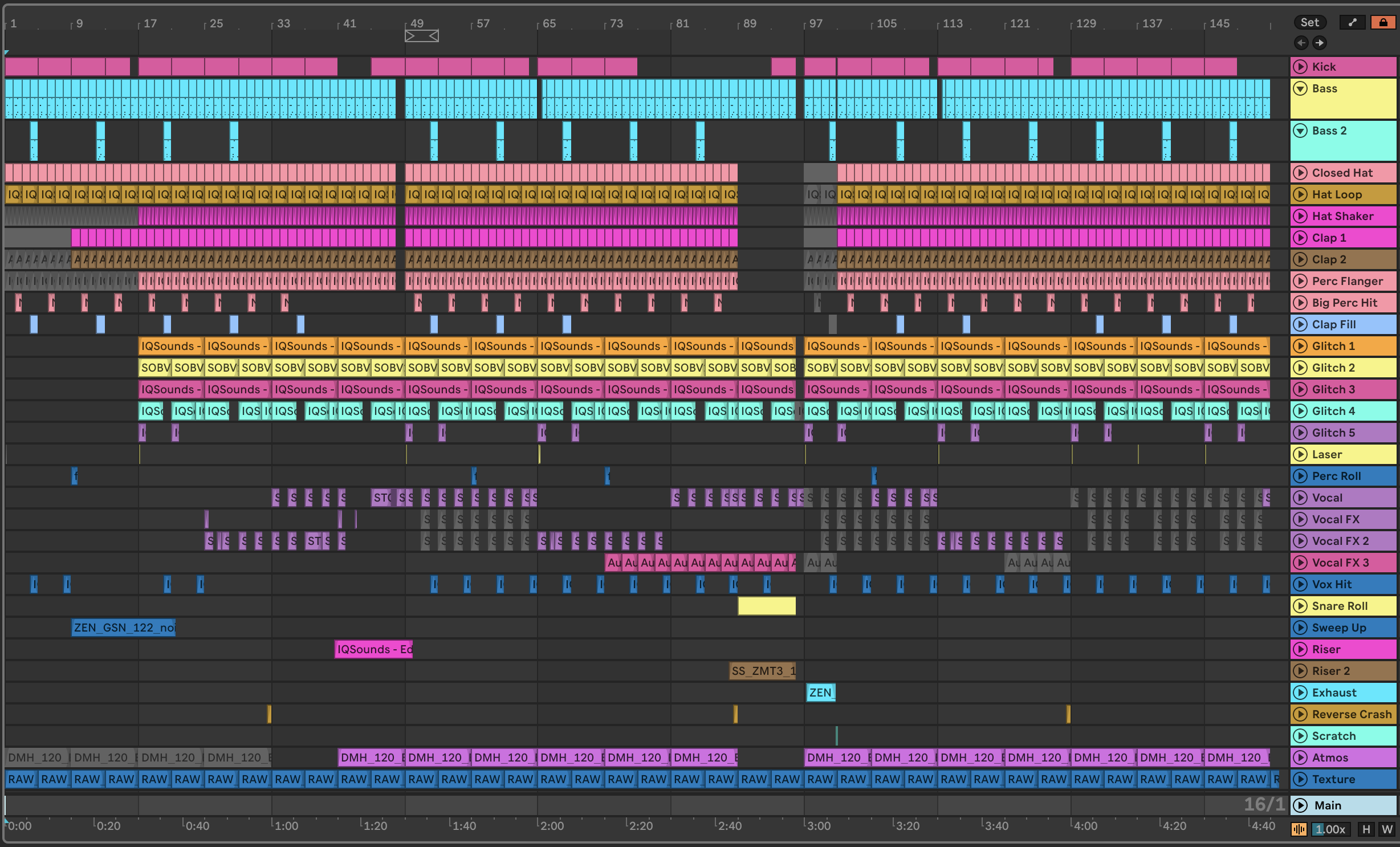This screenshot has height=847, width=1400.
Task: Click 2:00 on the time ruler
Action: [x=551, y=826]
